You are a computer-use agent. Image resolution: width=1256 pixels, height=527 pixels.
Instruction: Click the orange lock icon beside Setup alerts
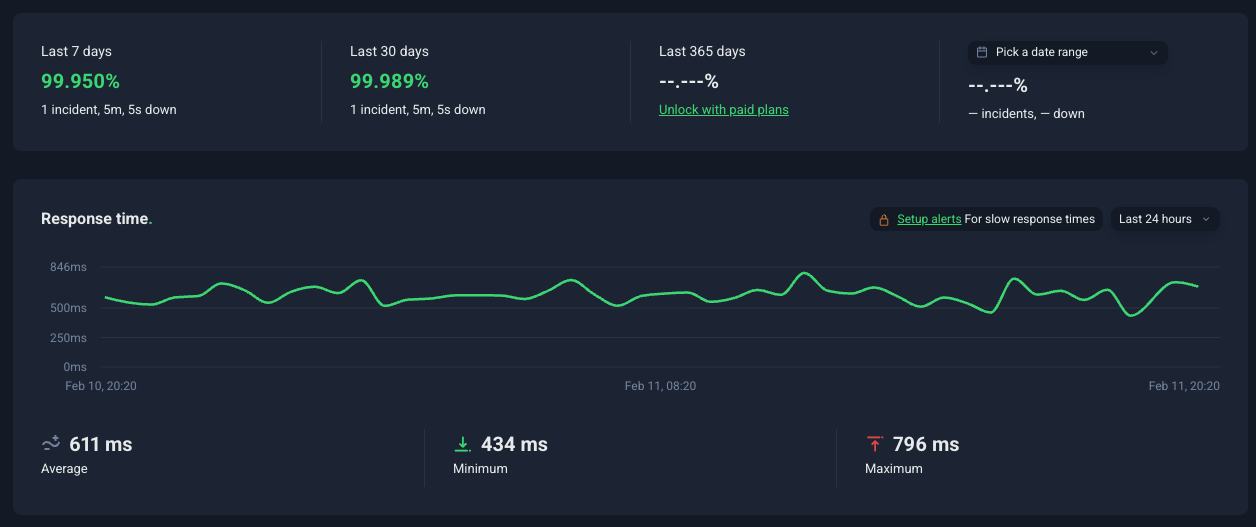click(x=884, y=219)
